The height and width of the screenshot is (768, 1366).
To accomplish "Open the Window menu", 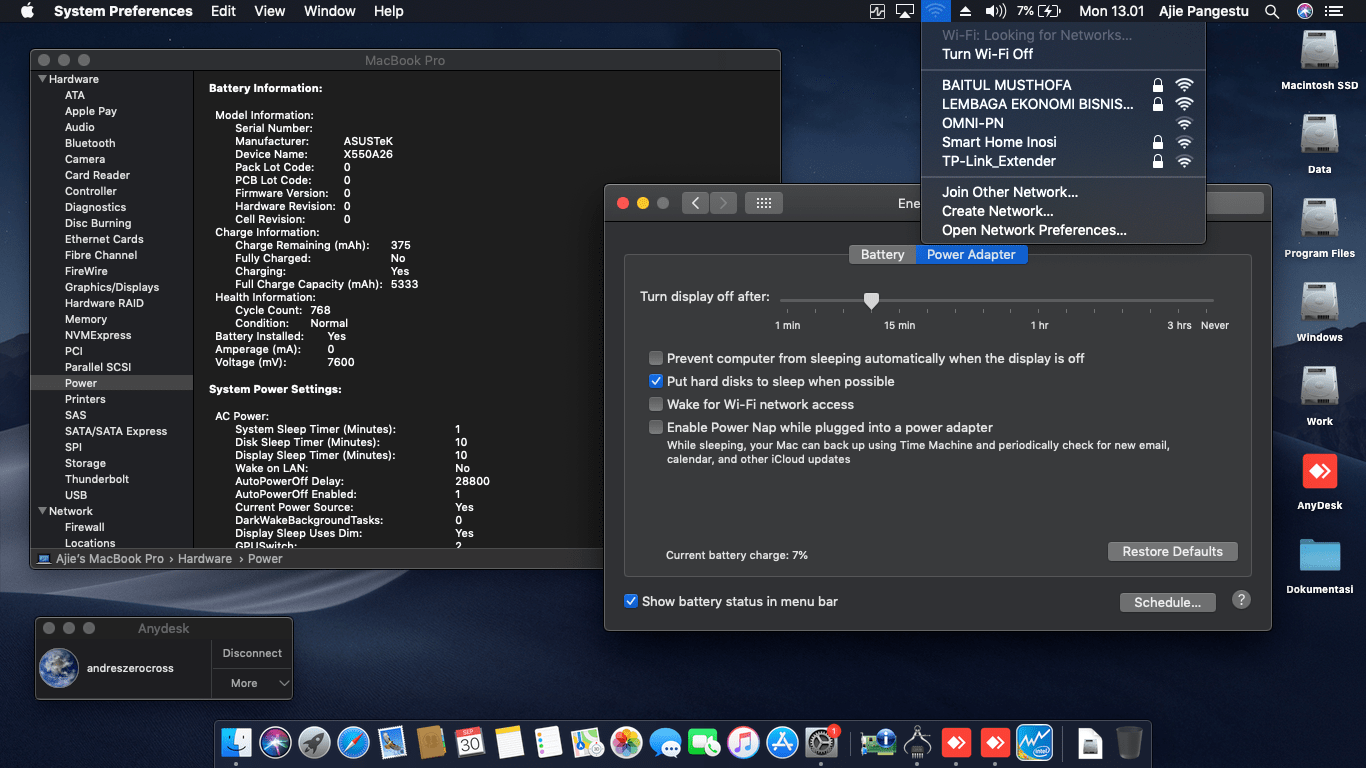I will click(x=329, y=11).
